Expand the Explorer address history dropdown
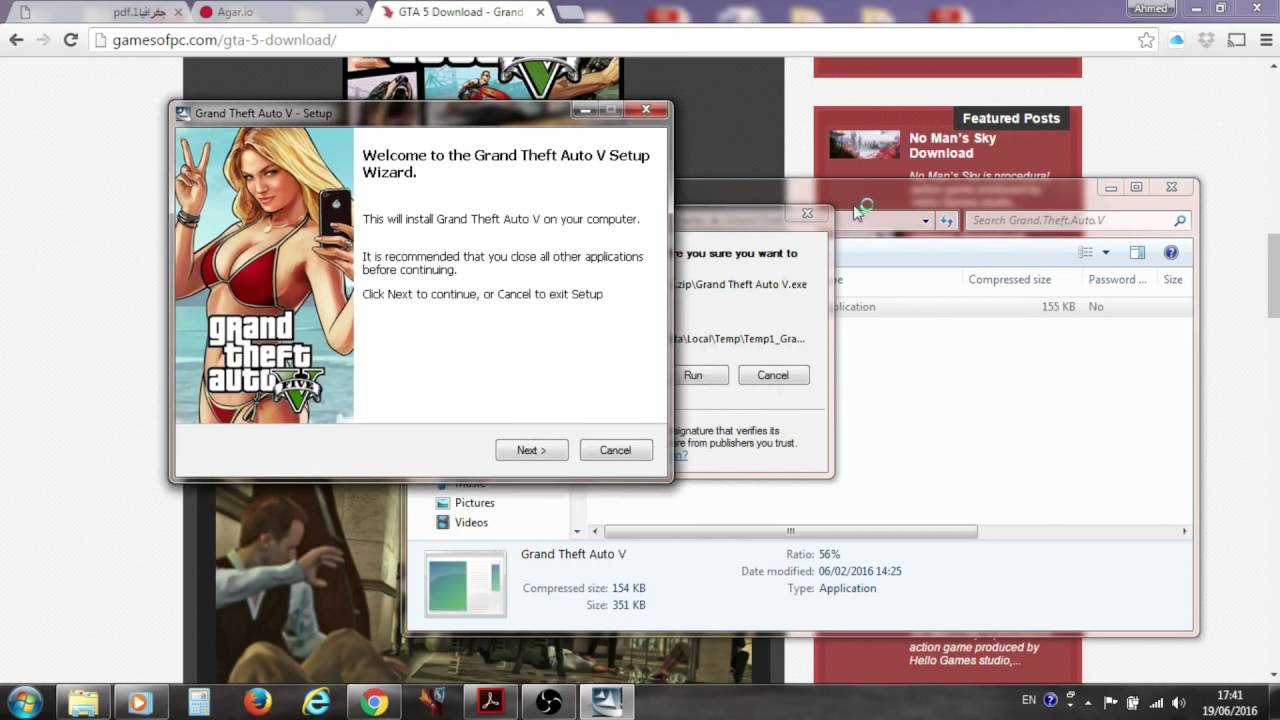Image resolution: width=1280 pixels, height=720 pixels. (x=926, y=220)
